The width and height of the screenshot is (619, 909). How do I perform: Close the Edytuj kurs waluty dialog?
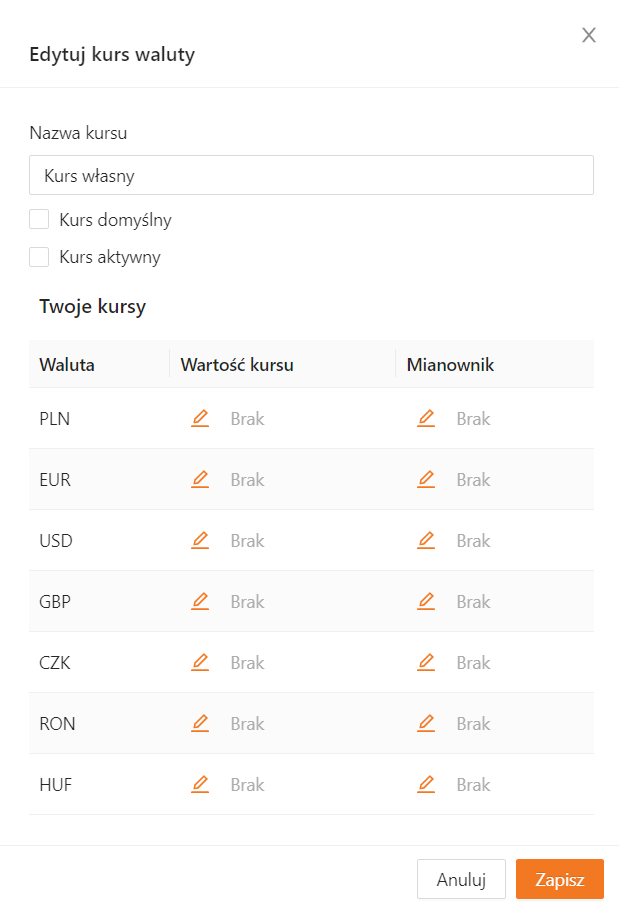pos(589,36)
